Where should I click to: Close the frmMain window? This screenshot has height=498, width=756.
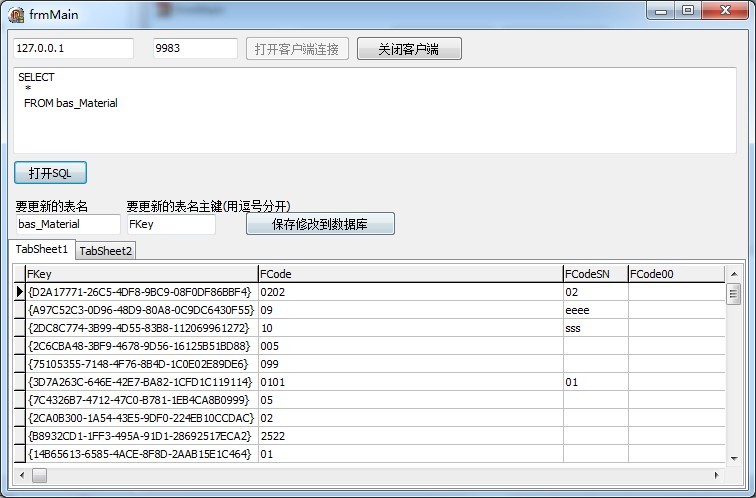tap(725, 11)
